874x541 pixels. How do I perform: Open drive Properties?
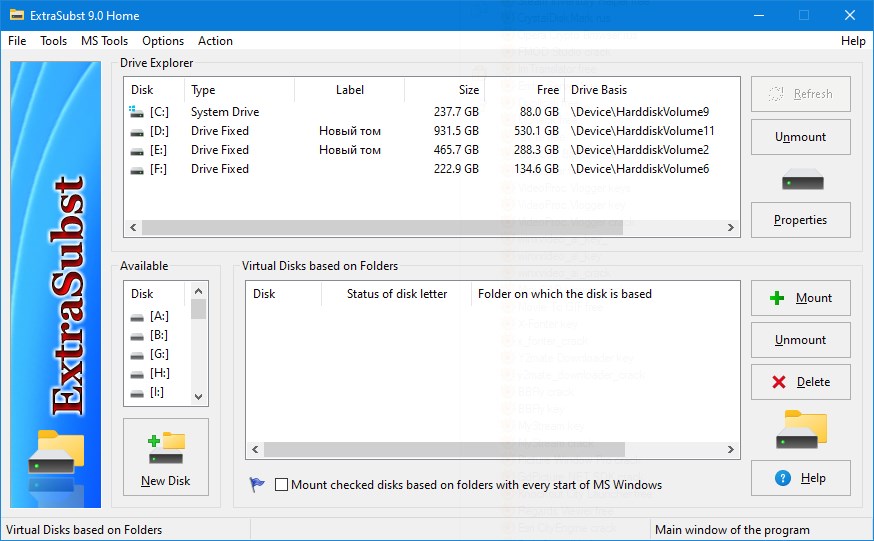(x=800, y=220)
